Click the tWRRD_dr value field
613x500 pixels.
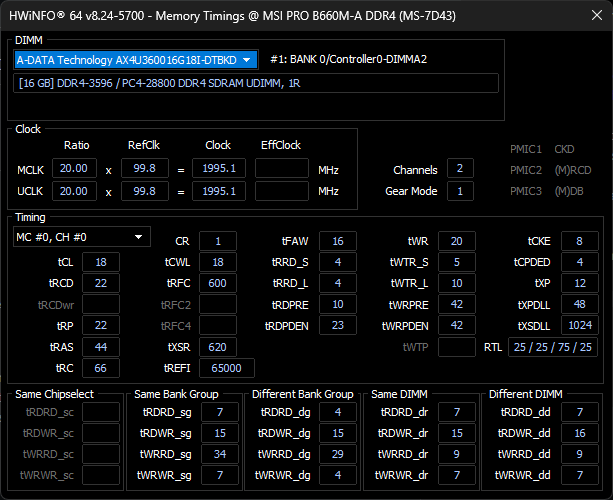pos(457,454)
